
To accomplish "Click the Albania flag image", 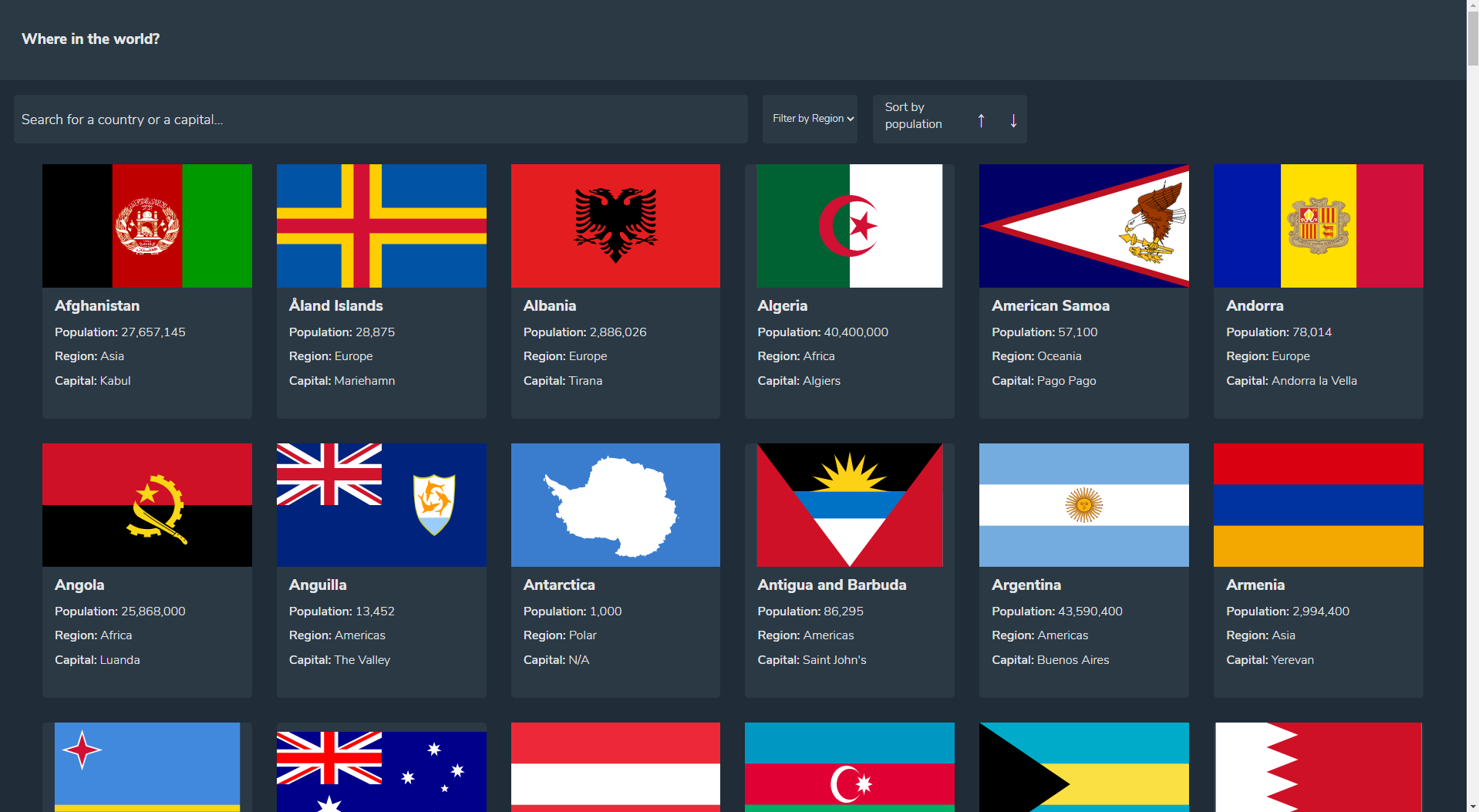I will 615,225.
